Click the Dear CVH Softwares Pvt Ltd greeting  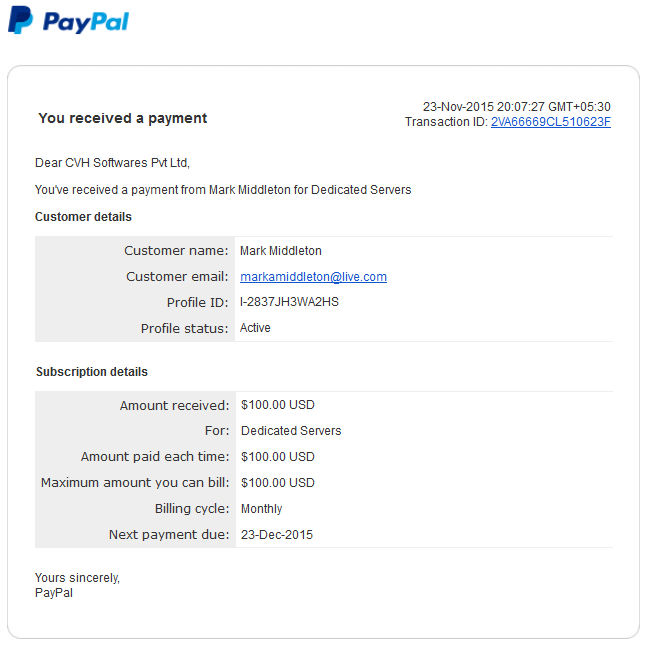(x=112, y=162)
